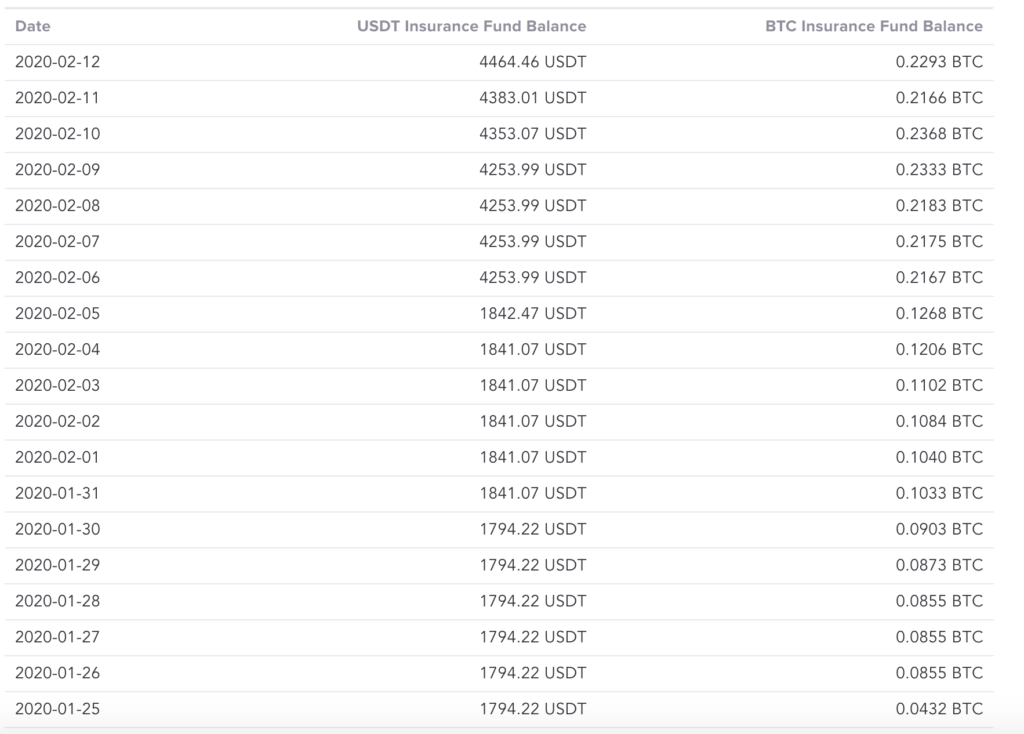Select the 4464.46 USDT value
1024x734 pixels.
(533, 62)
